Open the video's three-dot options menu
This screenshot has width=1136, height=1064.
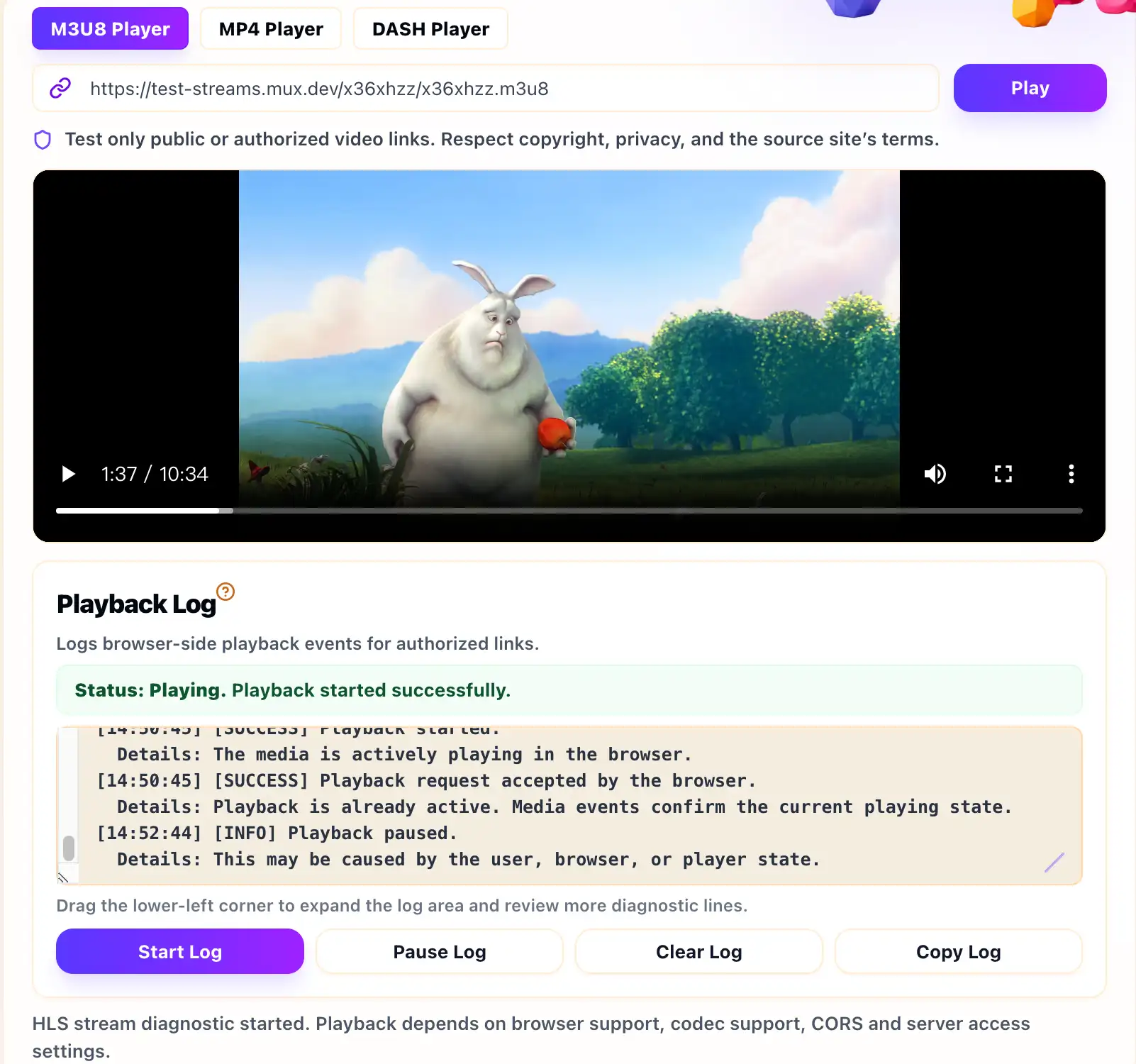point(1071,474)
